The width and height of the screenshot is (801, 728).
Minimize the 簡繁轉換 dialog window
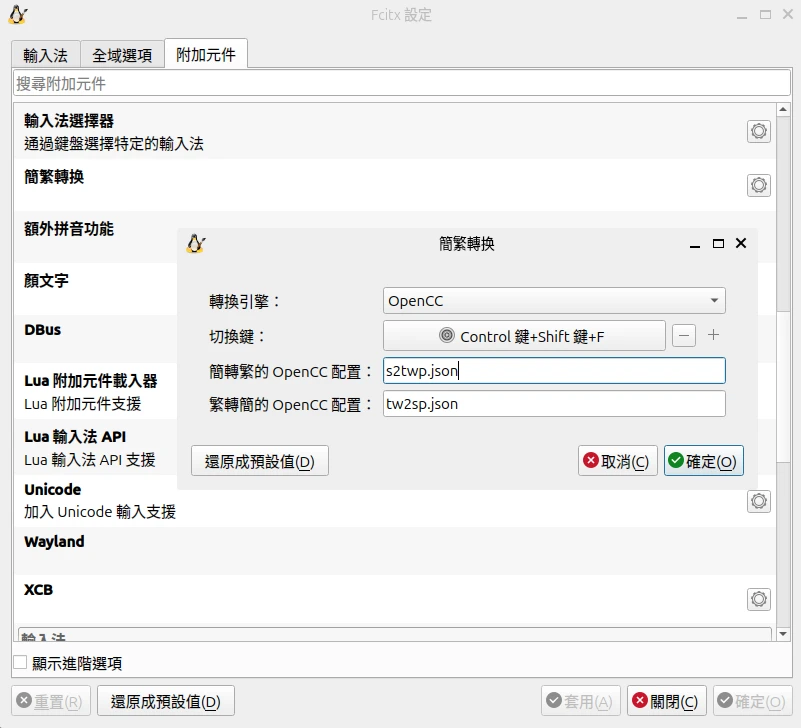(x=695, y=246)
